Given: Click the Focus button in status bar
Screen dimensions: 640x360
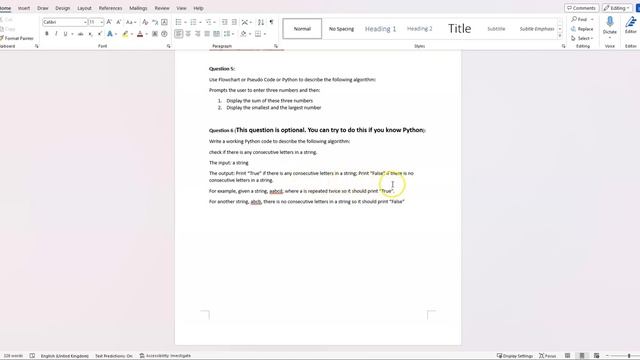Looking at the screenshot, I should (x=548, y=356).
